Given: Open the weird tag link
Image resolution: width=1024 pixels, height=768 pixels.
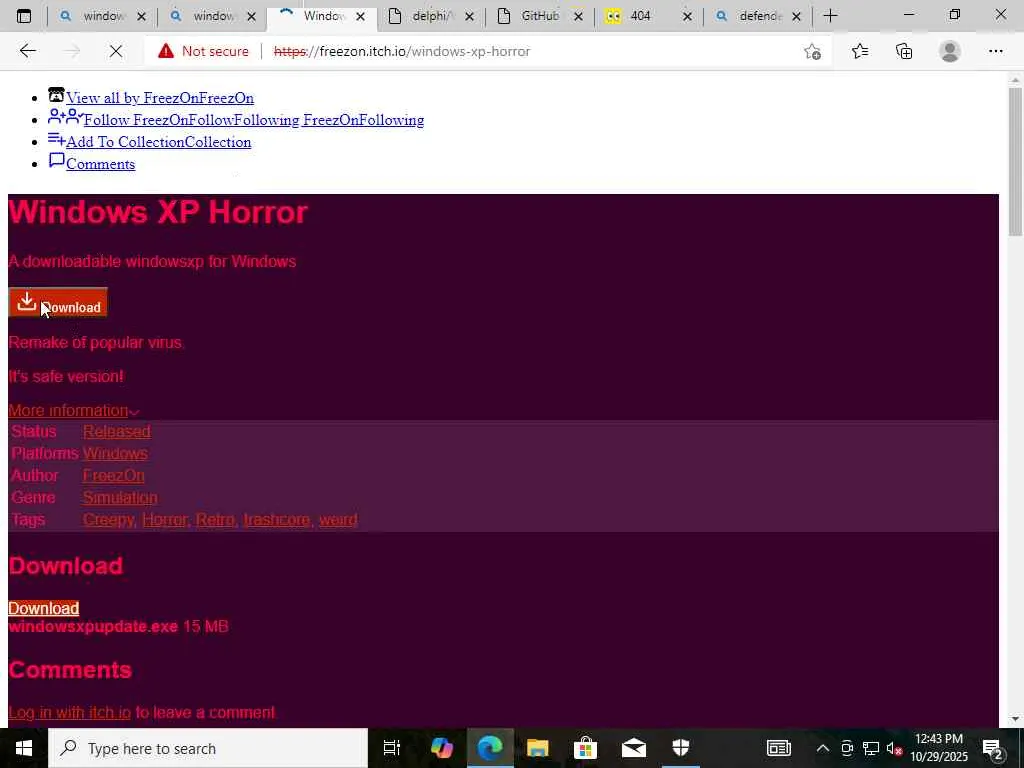Looking at the screenshot, I should tap(338, 520).
